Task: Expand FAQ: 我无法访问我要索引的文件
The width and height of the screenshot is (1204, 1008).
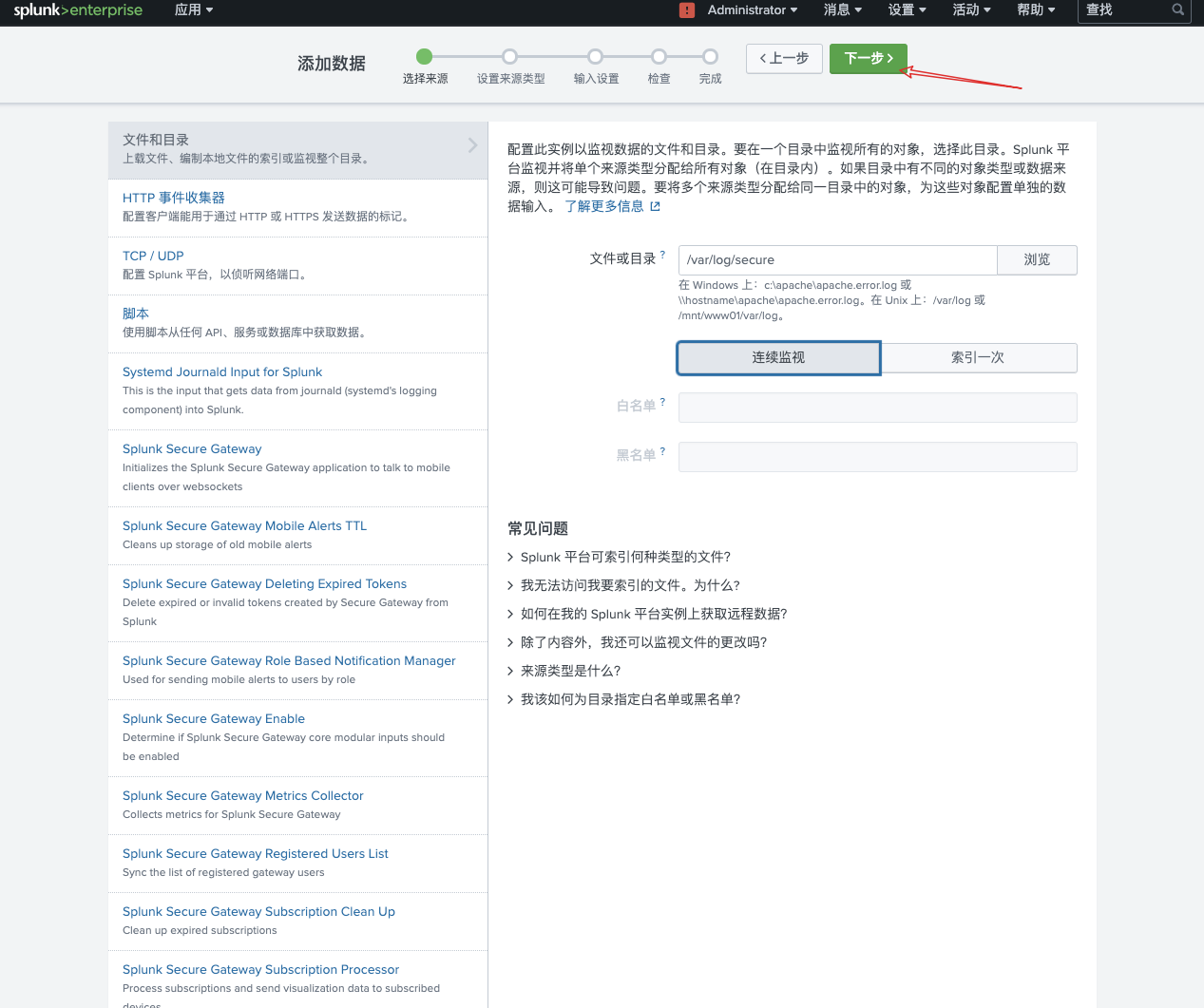Action: pos(624,585)
